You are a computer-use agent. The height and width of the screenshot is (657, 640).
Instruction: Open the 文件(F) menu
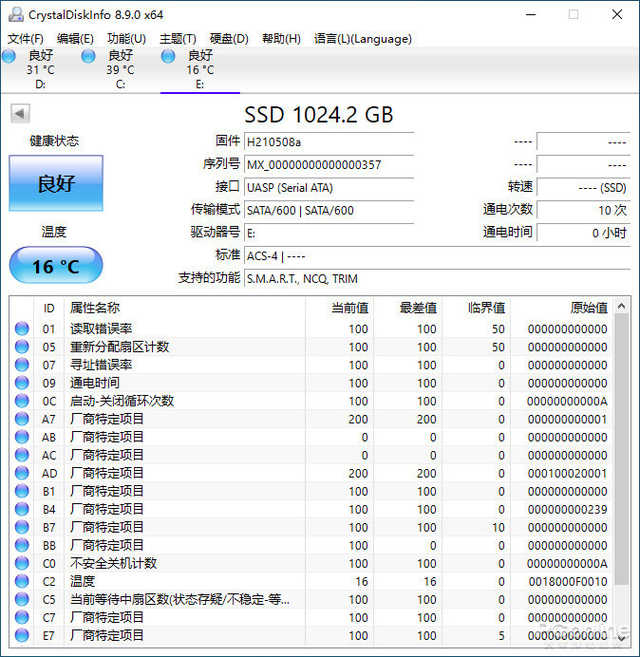[26, 39]
